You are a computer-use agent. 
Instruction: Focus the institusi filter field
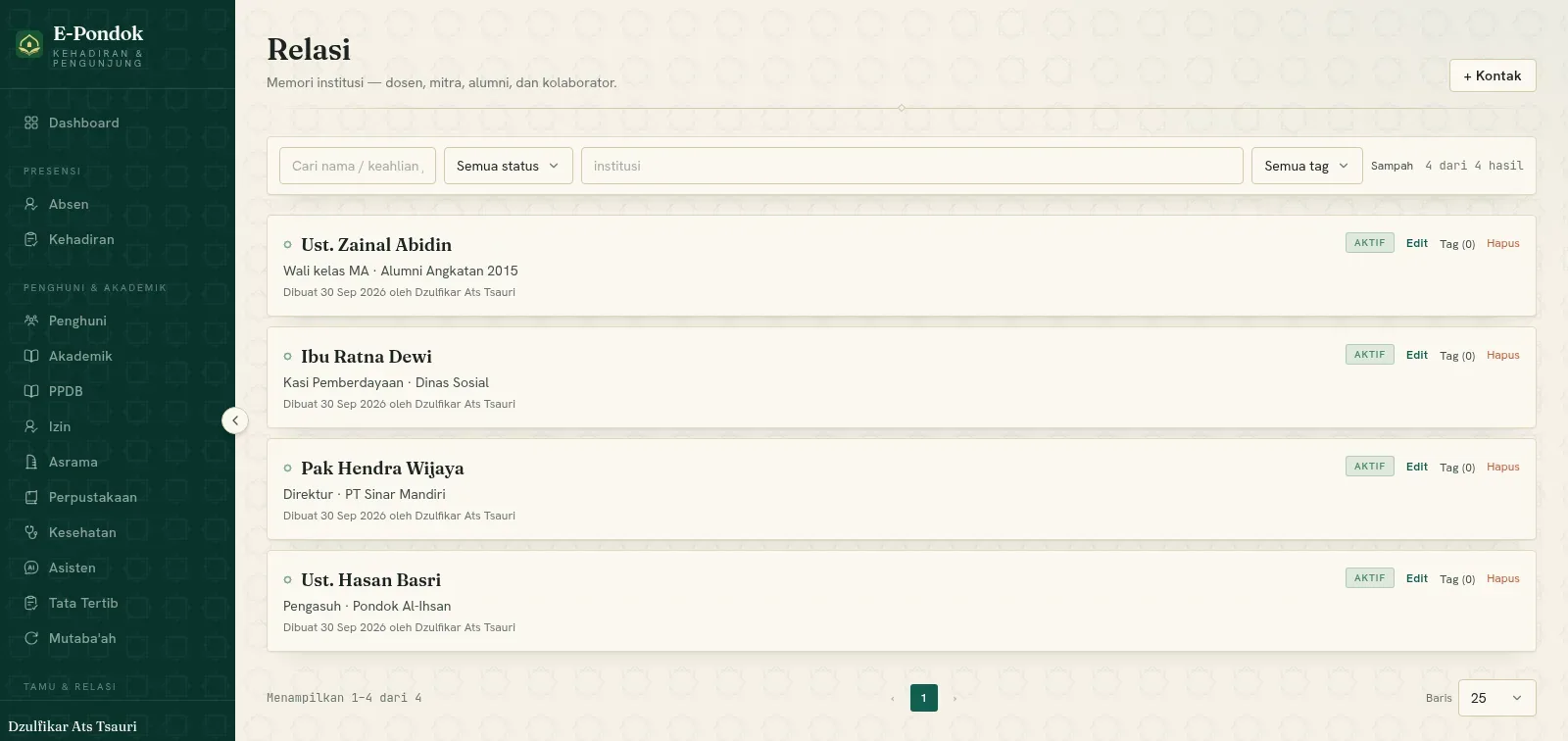coord(912,166)
